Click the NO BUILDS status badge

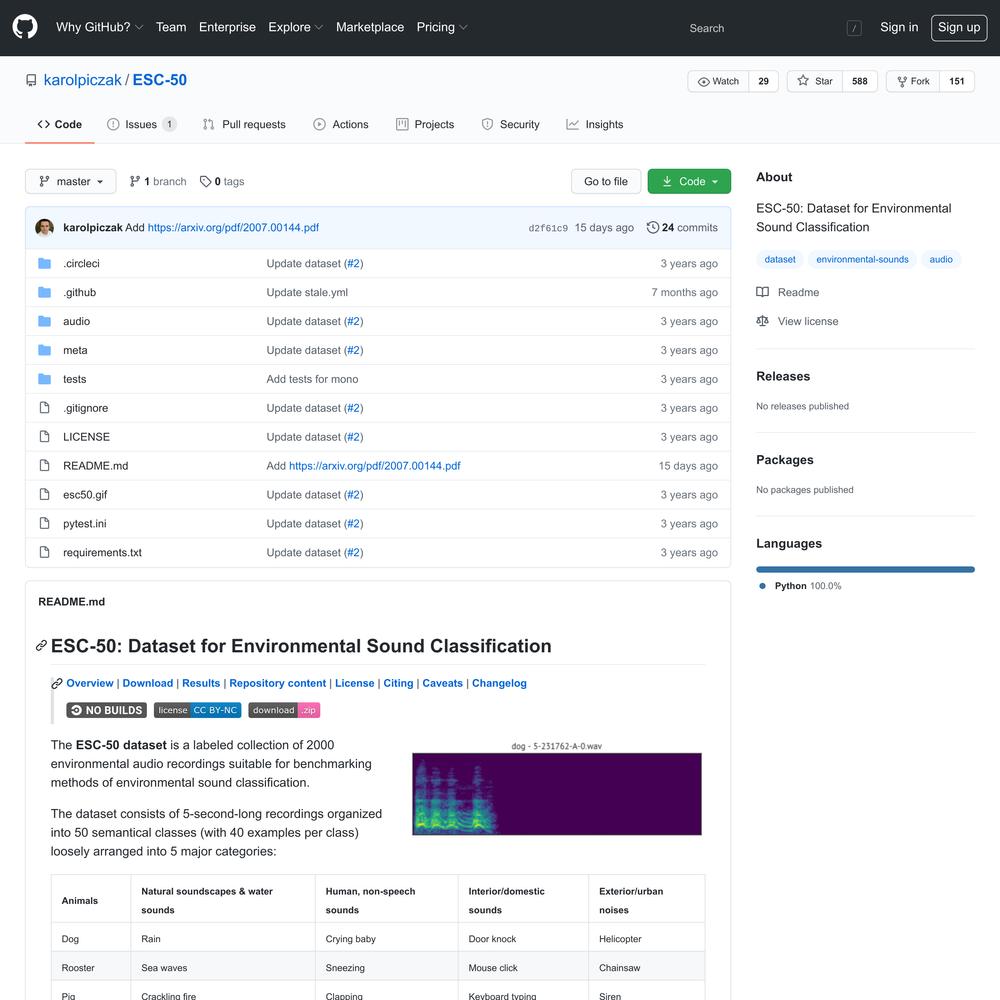(x=107, y=710)
